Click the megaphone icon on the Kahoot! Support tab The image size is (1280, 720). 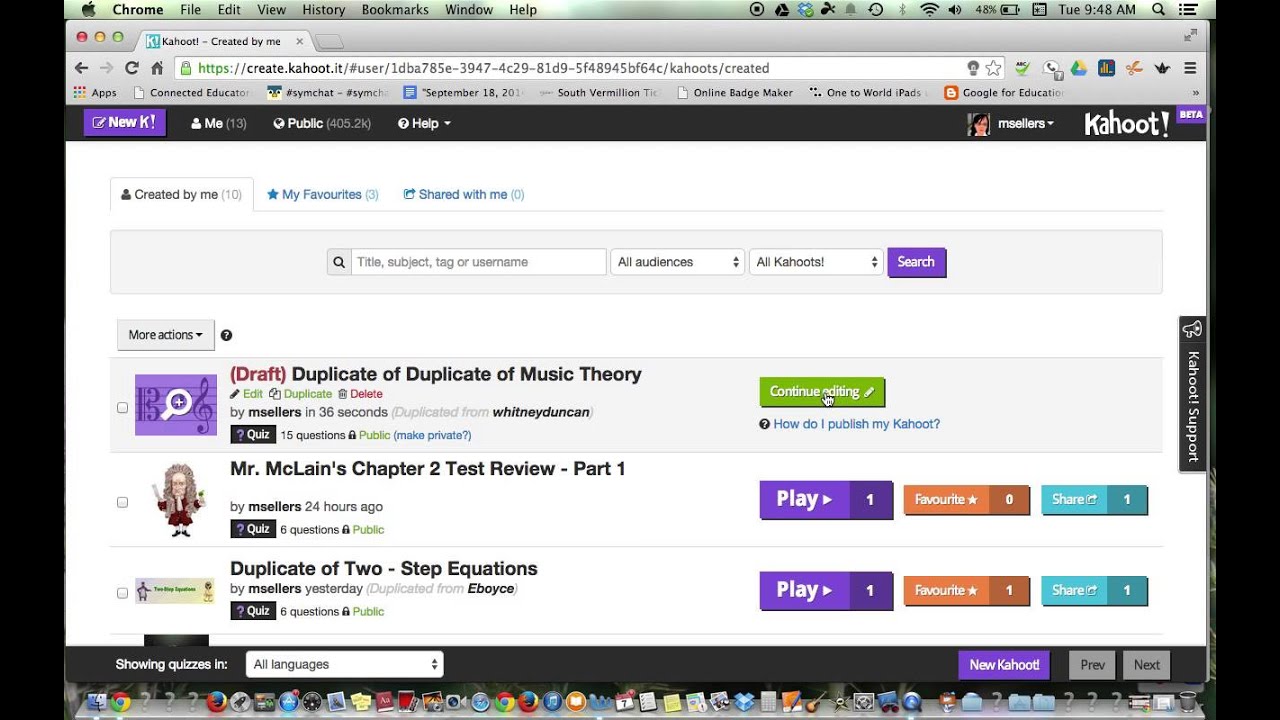tap(1192, 330)
